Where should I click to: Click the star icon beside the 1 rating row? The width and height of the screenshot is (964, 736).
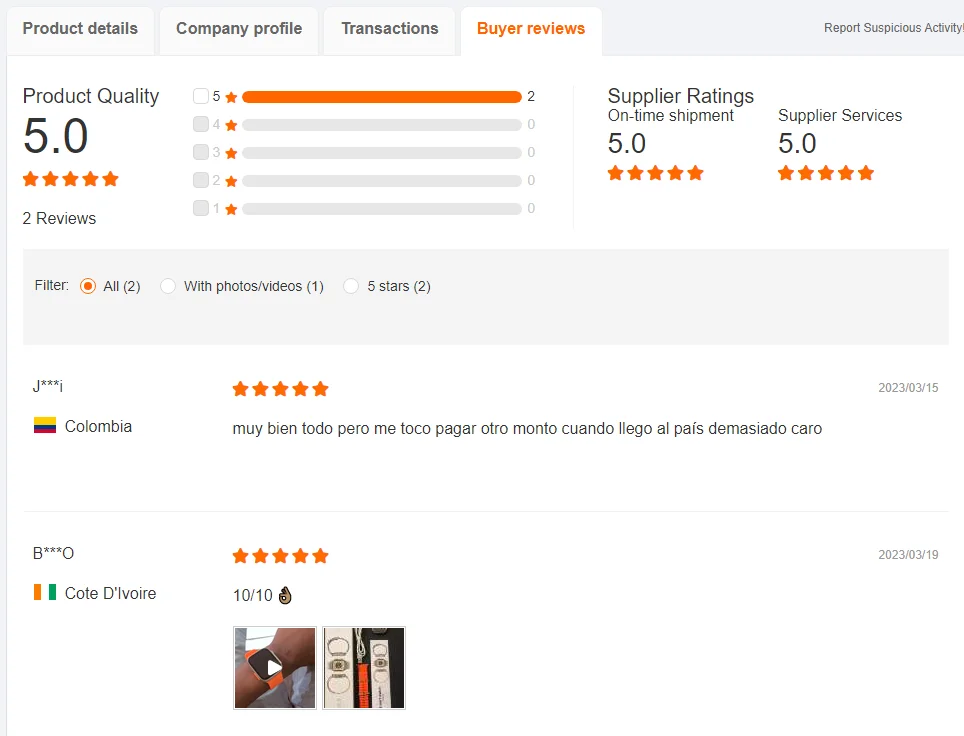tap(231, 209)
